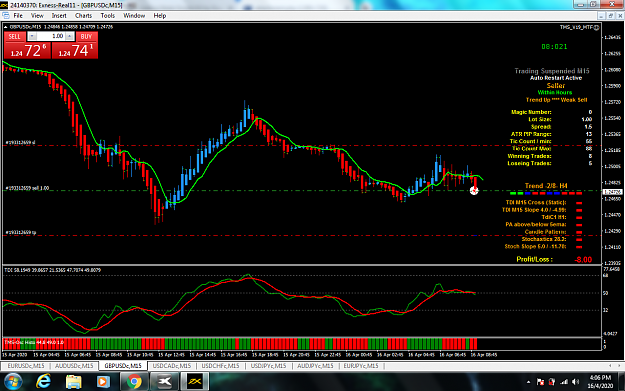The height and width of the screenshot is (391, 625).
Task: Click the 1.24 74 buy price tile
Action: click(75, 50)
